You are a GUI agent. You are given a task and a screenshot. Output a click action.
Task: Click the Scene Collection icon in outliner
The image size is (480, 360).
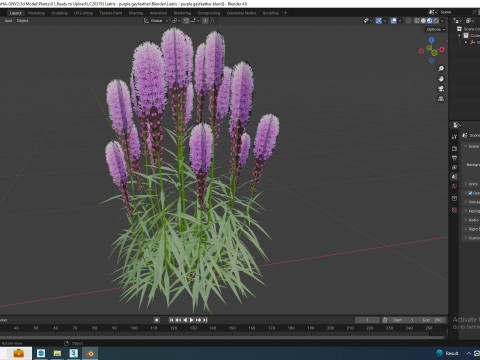[x=459, y=29]
